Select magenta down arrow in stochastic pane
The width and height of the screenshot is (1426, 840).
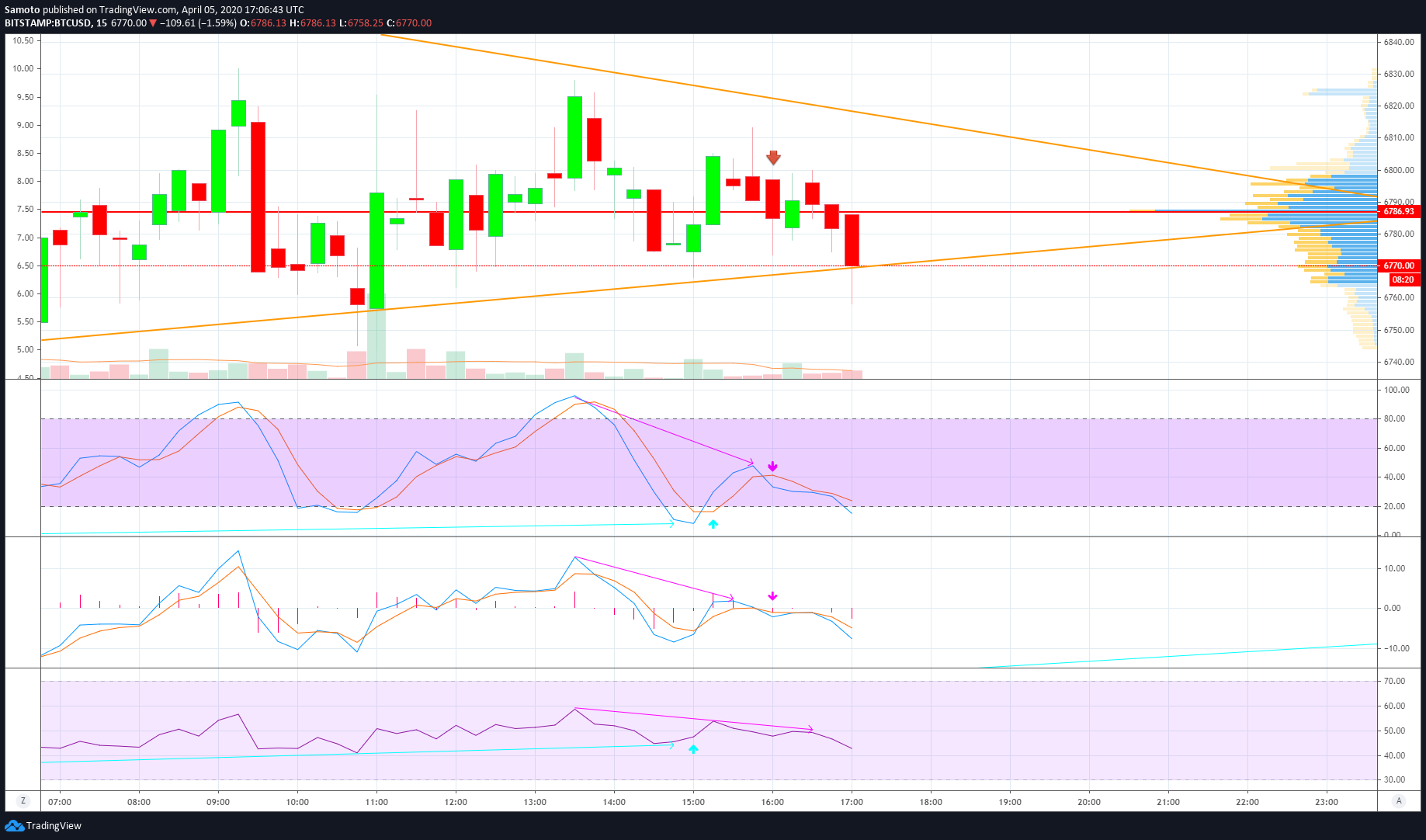coord(772,467)
